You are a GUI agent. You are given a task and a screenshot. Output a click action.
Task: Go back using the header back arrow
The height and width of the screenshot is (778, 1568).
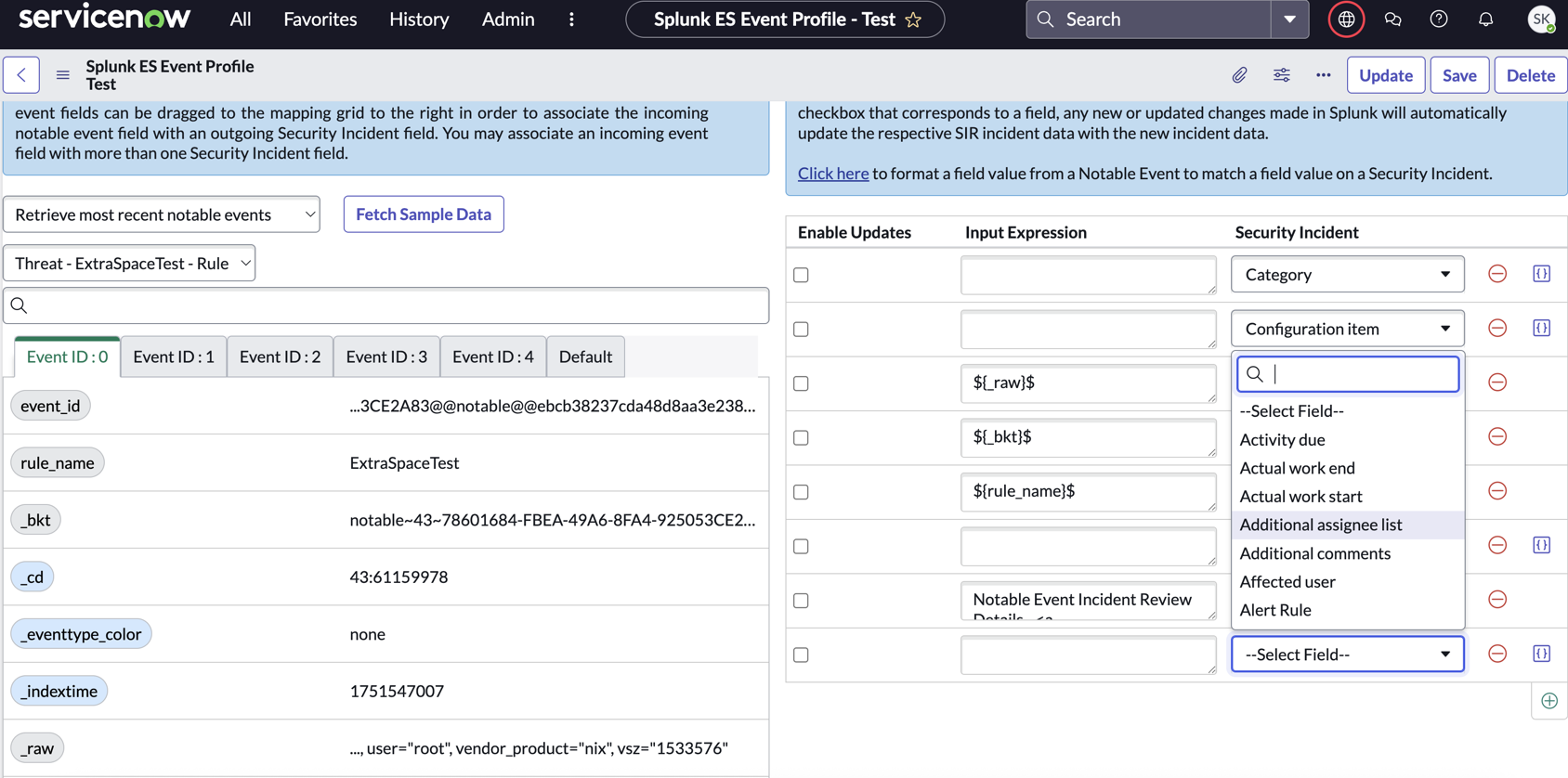[21, 75]
